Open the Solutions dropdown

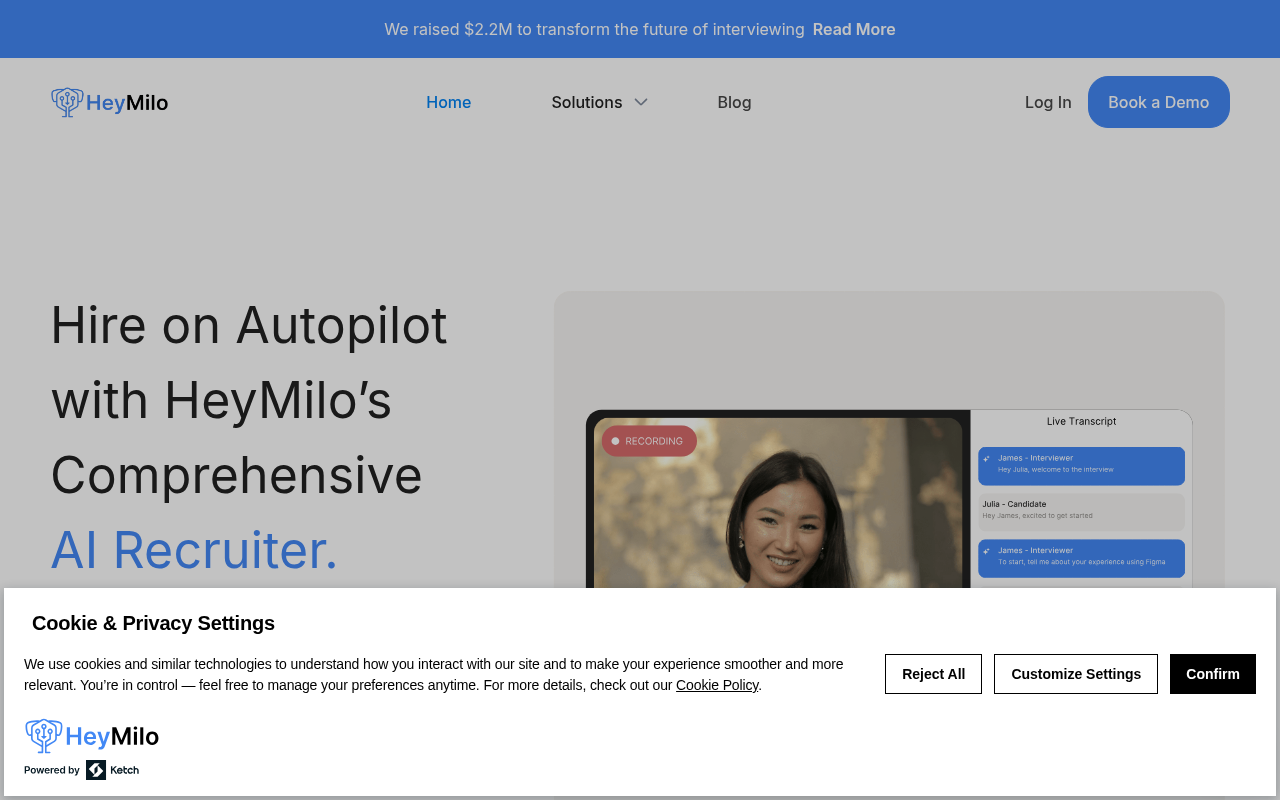[586, 102]
